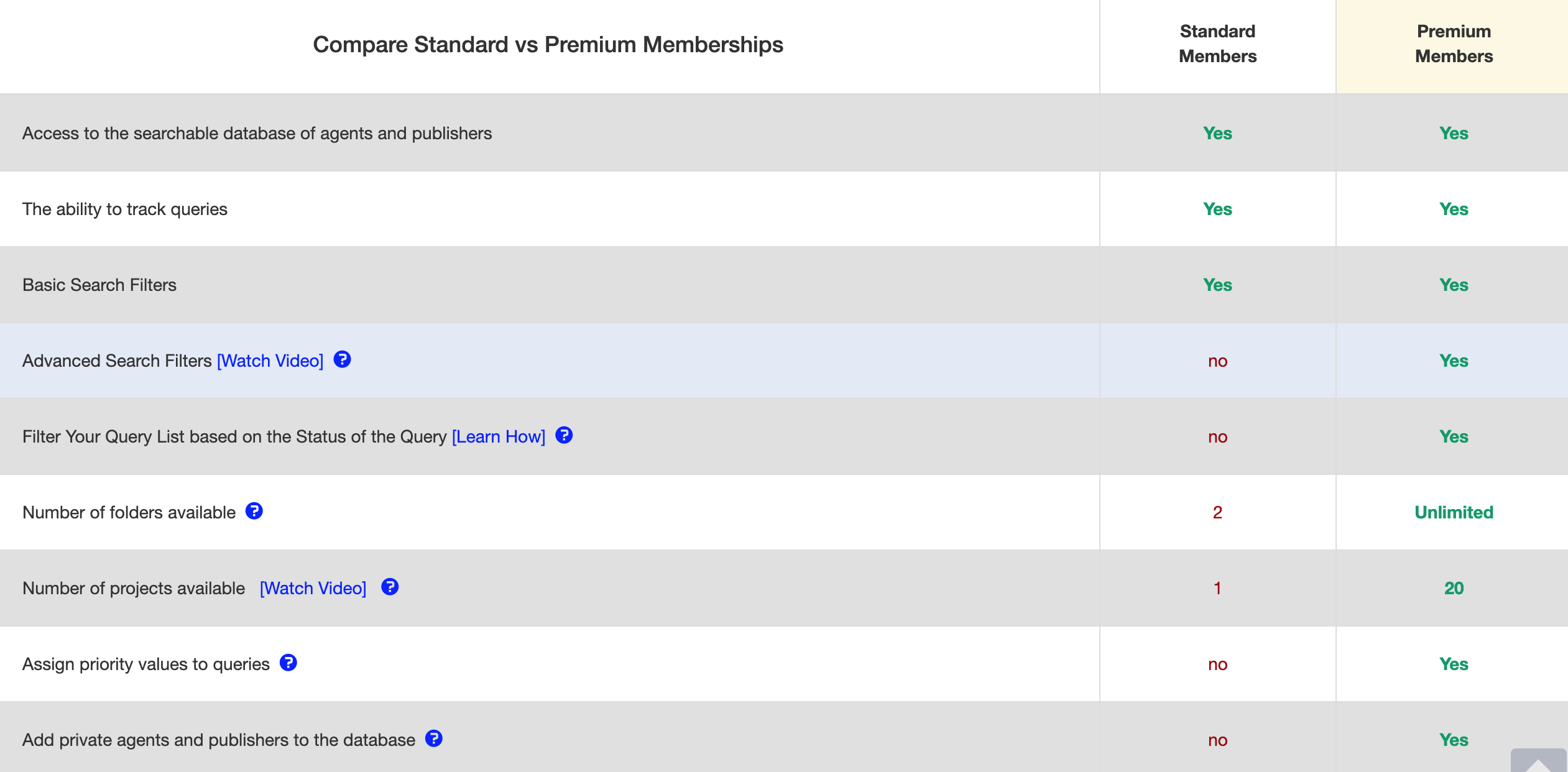Click the scroll-to-top arrow

pyautogui.click(x=1542, y=761)
